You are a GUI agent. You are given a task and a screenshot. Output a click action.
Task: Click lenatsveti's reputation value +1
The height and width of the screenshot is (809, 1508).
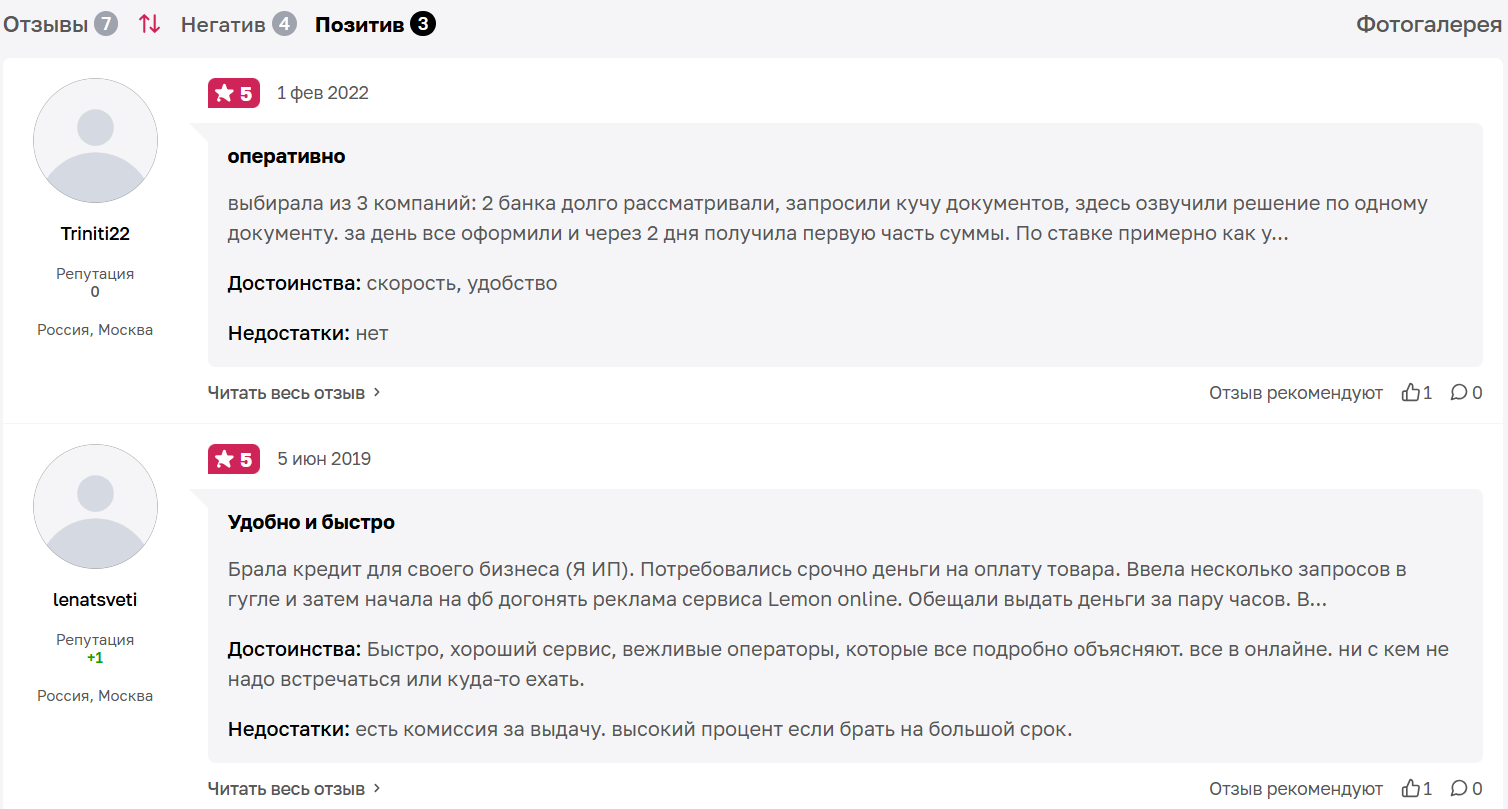click(x=95, y=658)
